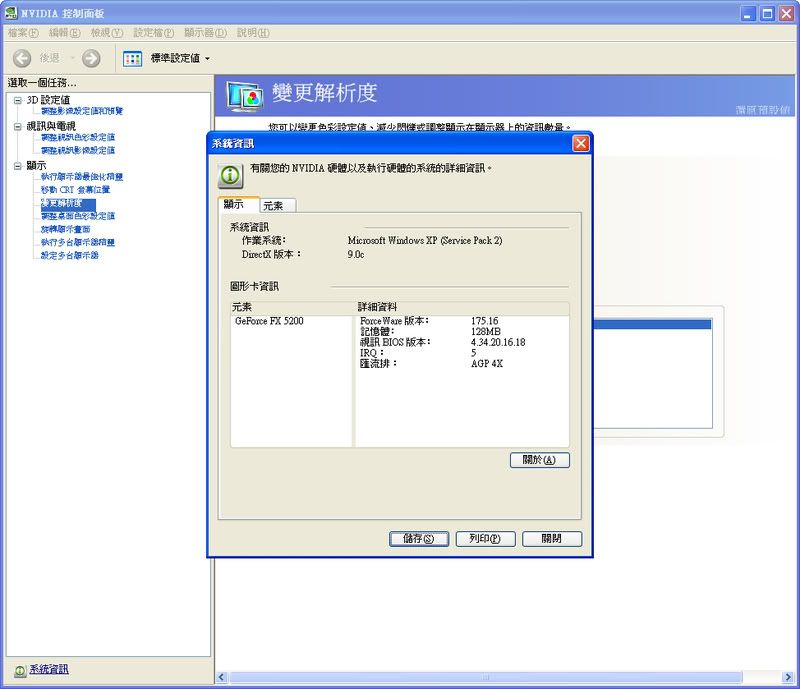The image size is (800, 689).
Task: Click the info icon in the 系統資訊 dialog
Action: [231, 176]
